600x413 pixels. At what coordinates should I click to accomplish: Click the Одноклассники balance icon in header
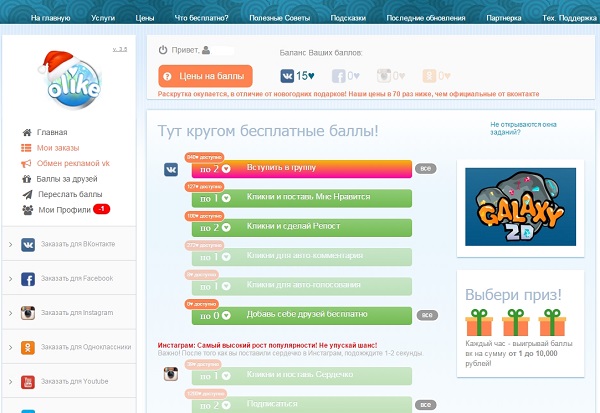429,76
